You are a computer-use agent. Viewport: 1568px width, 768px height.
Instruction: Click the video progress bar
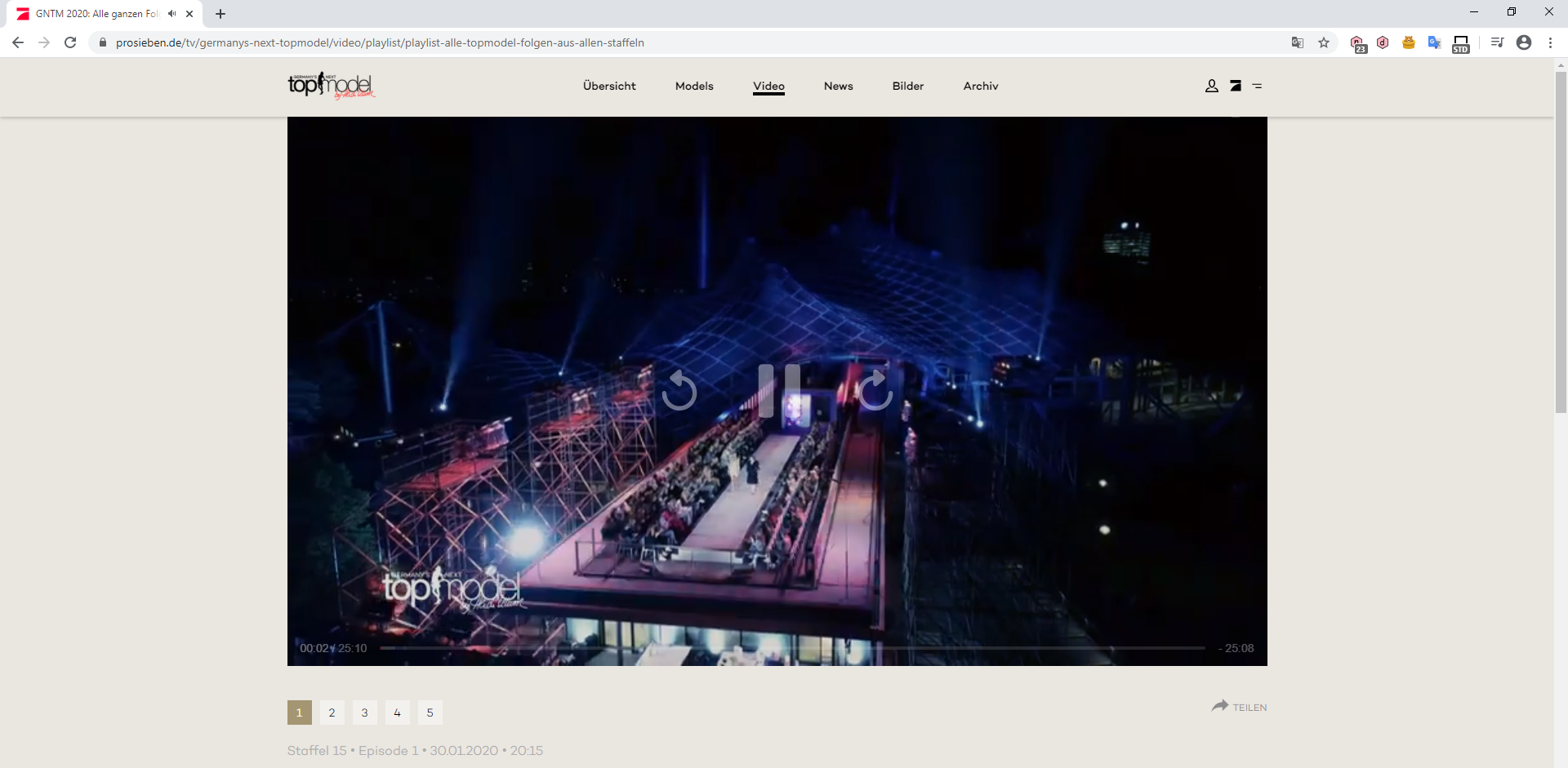792,648
